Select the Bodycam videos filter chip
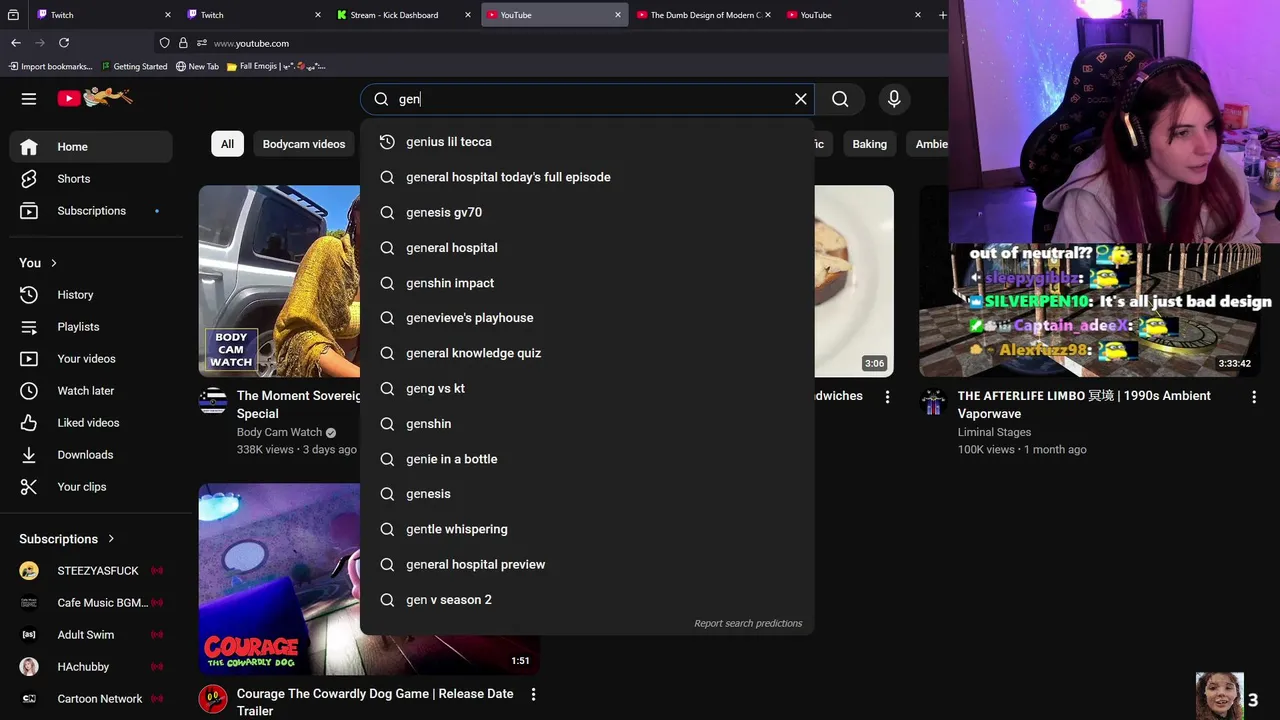This screenshot has height=720, width=1280. [x=304, y=144]
